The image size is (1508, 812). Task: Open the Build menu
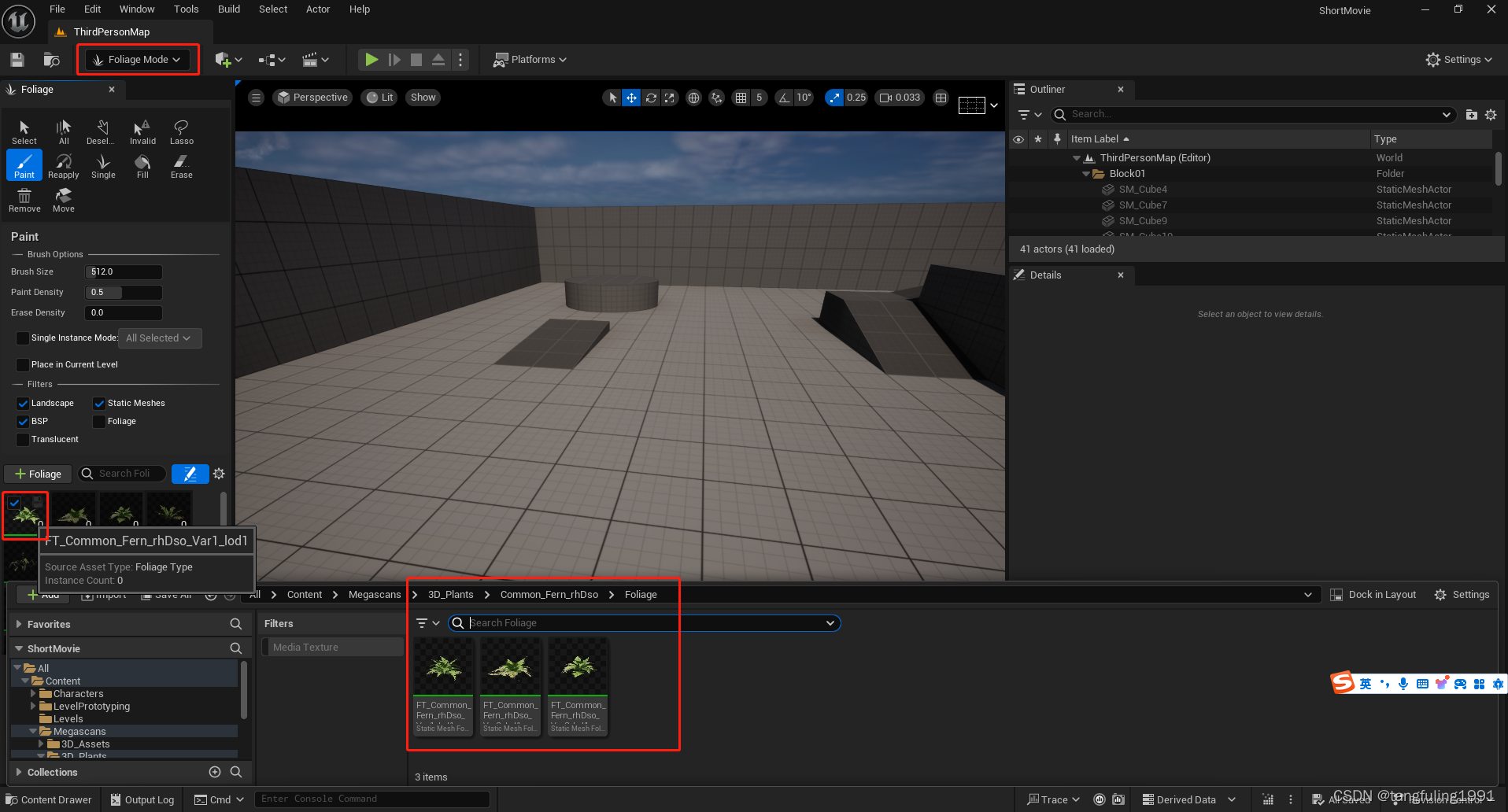tap(229, 9)
